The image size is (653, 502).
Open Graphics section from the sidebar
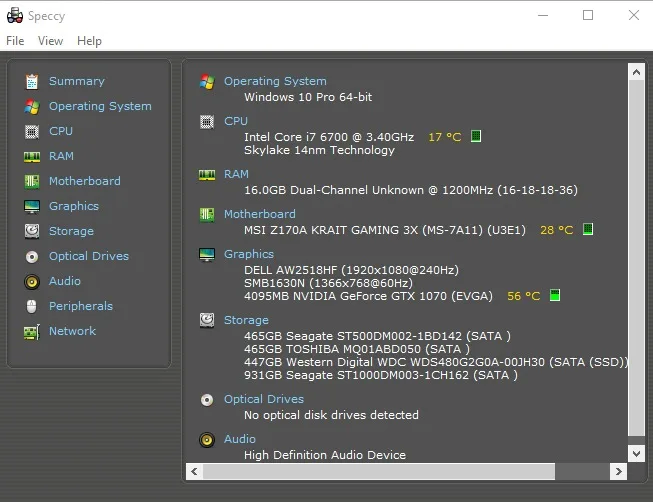pyautogui.click(x=74, y=206)
